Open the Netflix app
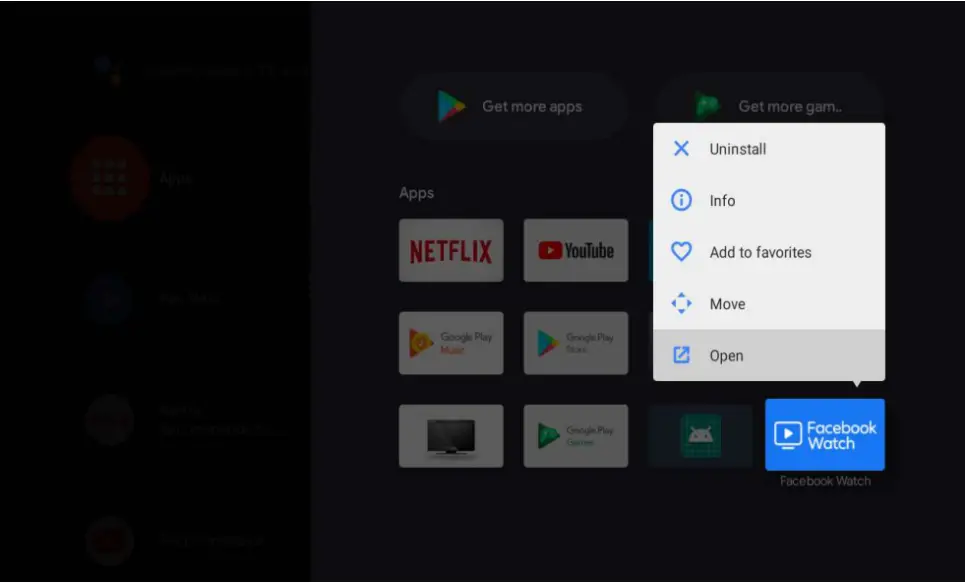Screen dimensions: 965x583 pos(451,250)
